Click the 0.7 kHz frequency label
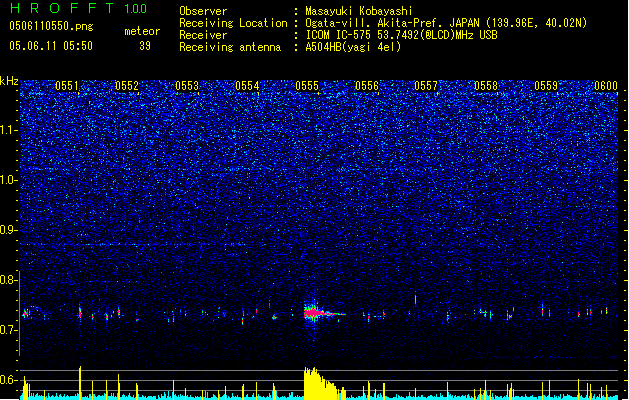The image size is (629, 400). pos(9,330)
